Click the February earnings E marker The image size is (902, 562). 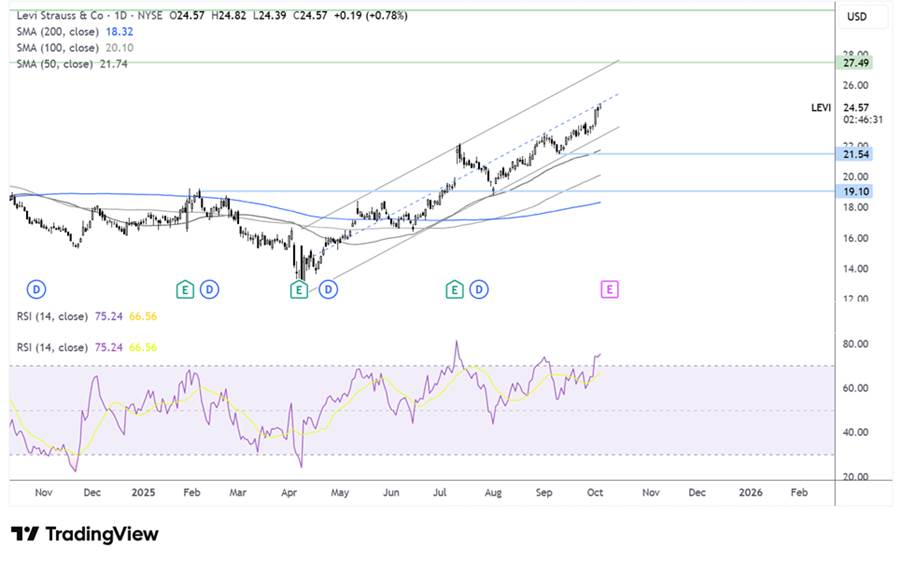185,289
